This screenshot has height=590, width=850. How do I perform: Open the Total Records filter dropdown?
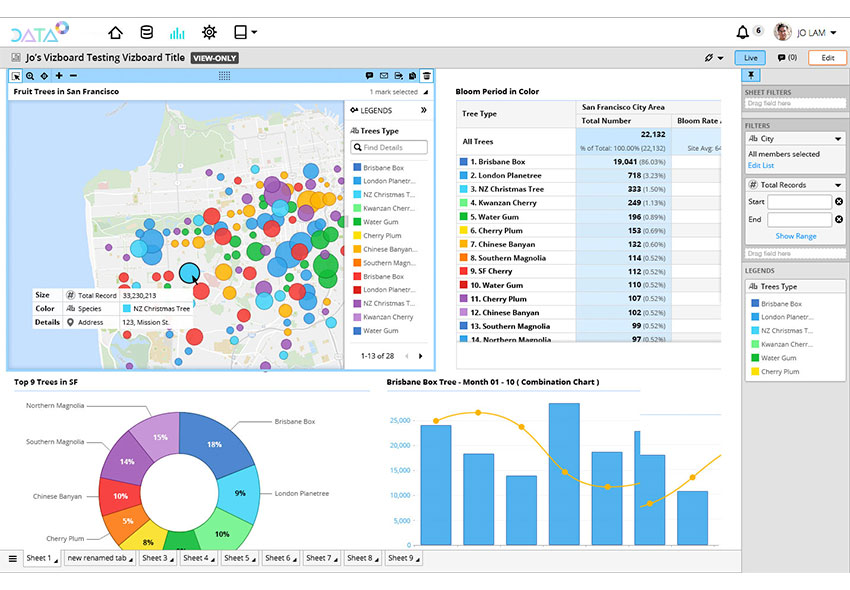(837, 185)
